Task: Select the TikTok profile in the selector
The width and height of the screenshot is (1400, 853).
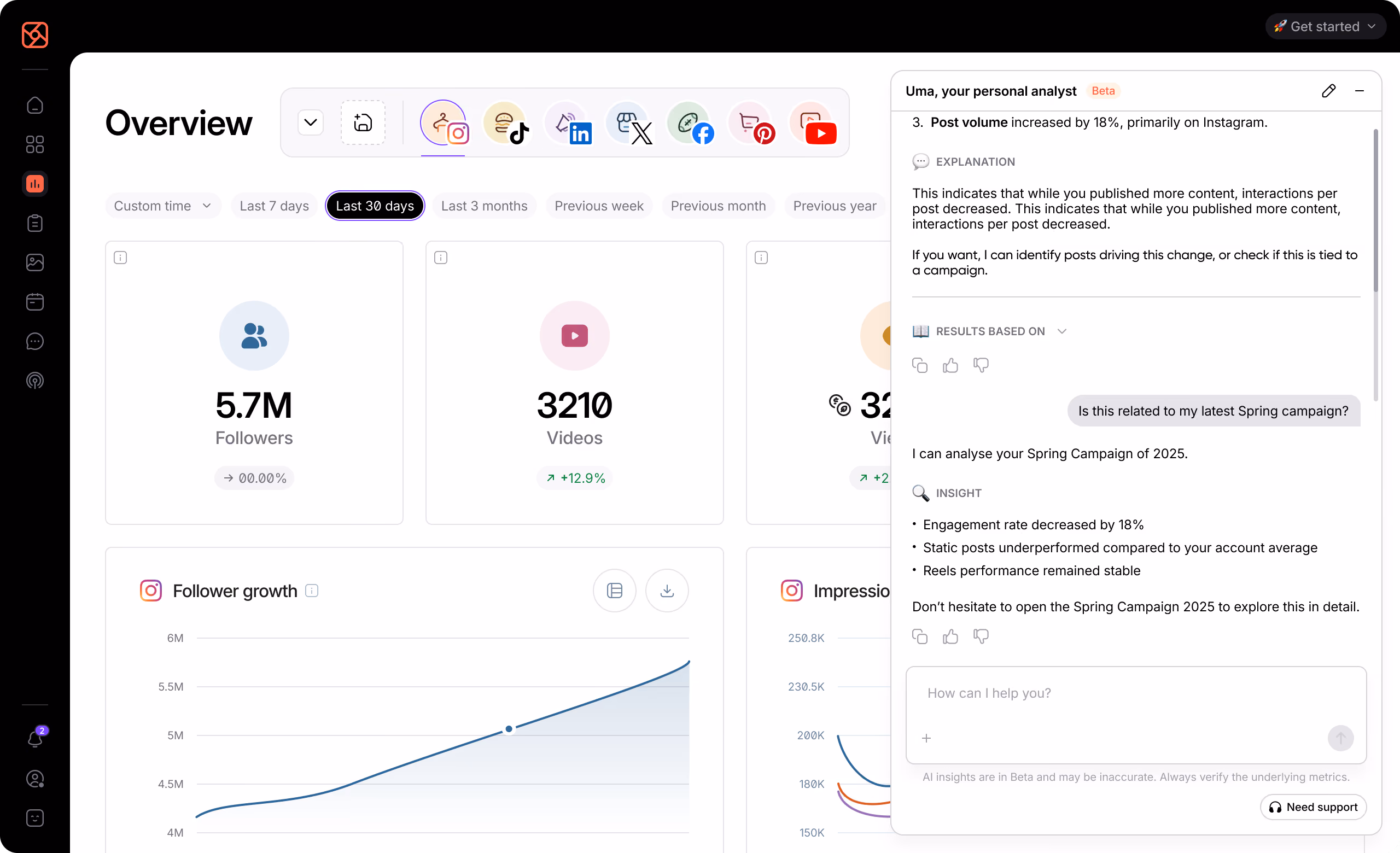Action: 505,122
